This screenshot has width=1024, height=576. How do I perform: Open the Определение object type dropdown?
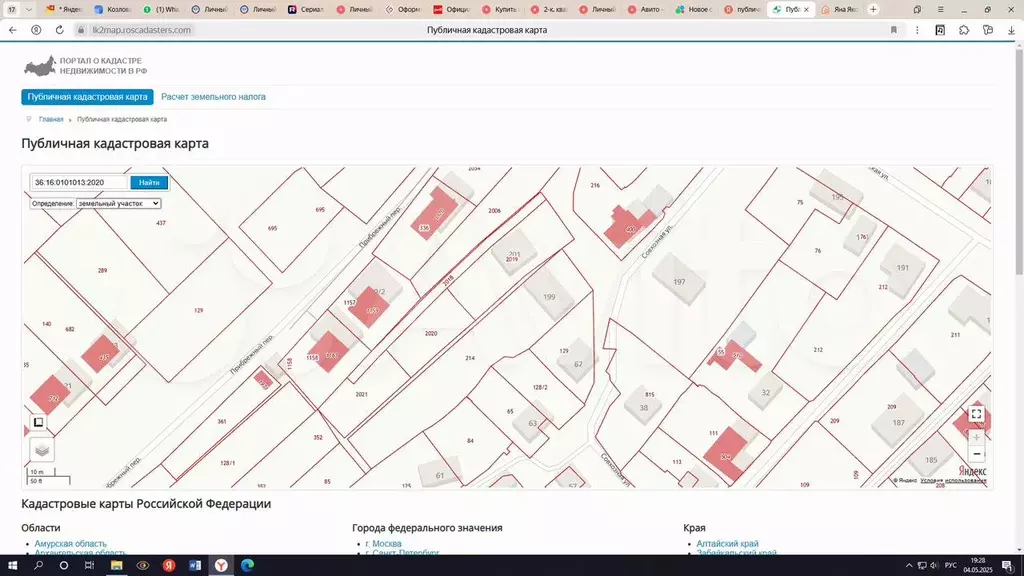(x=118, y=203)
